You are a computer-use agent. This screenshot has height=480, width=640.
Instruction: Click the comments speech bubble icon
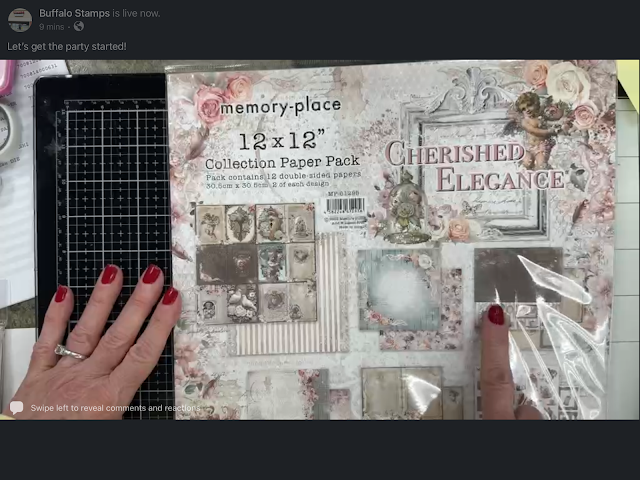coord(16,407)
